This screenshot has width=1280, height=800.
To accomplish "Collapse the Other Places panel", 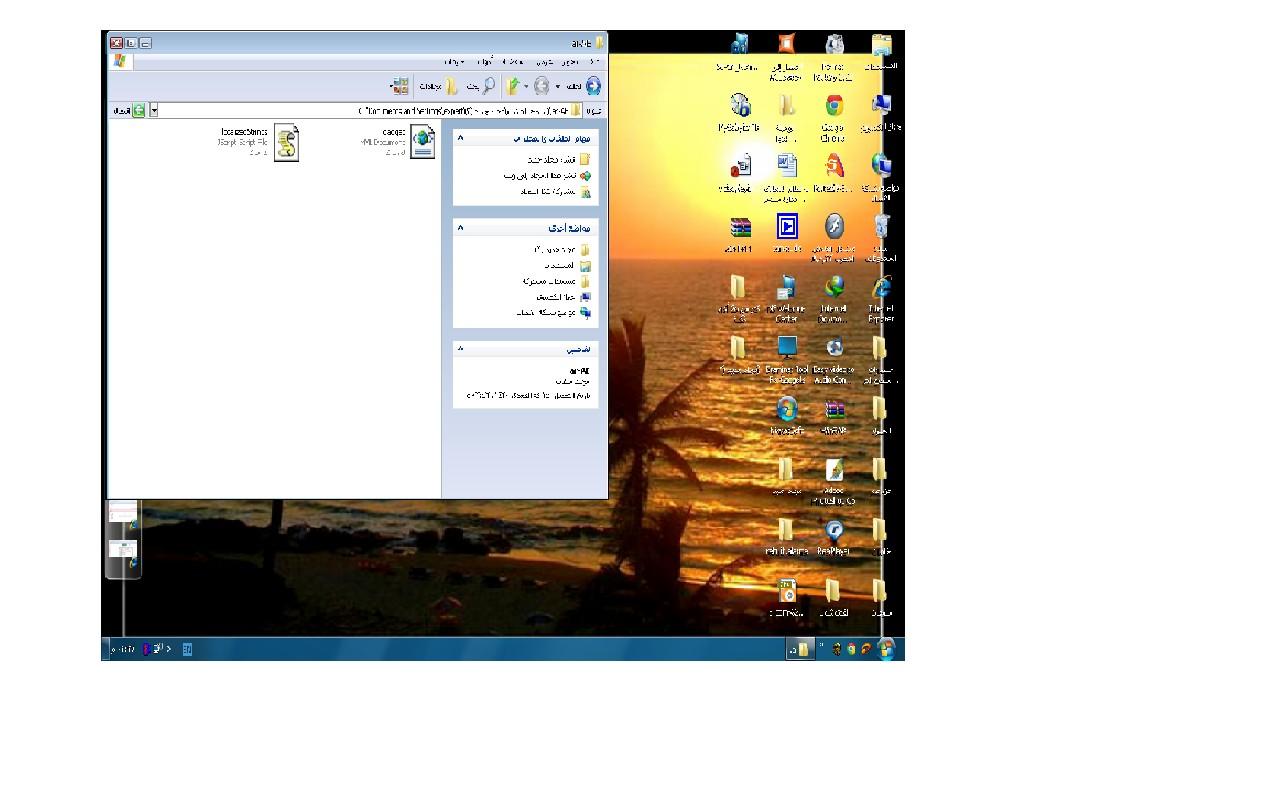I will [x=461, y=228].
